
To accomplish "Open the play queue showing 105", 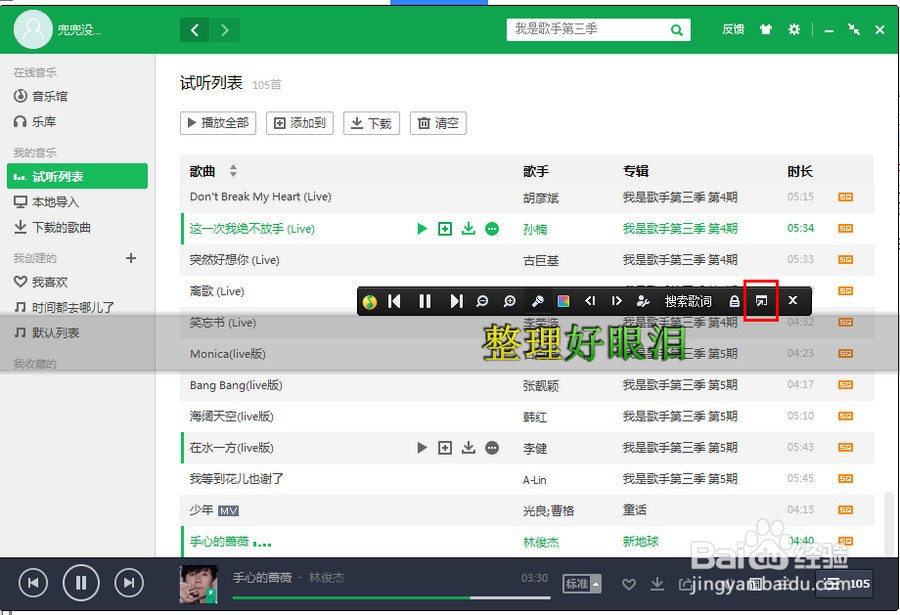I will click(845, 584).
